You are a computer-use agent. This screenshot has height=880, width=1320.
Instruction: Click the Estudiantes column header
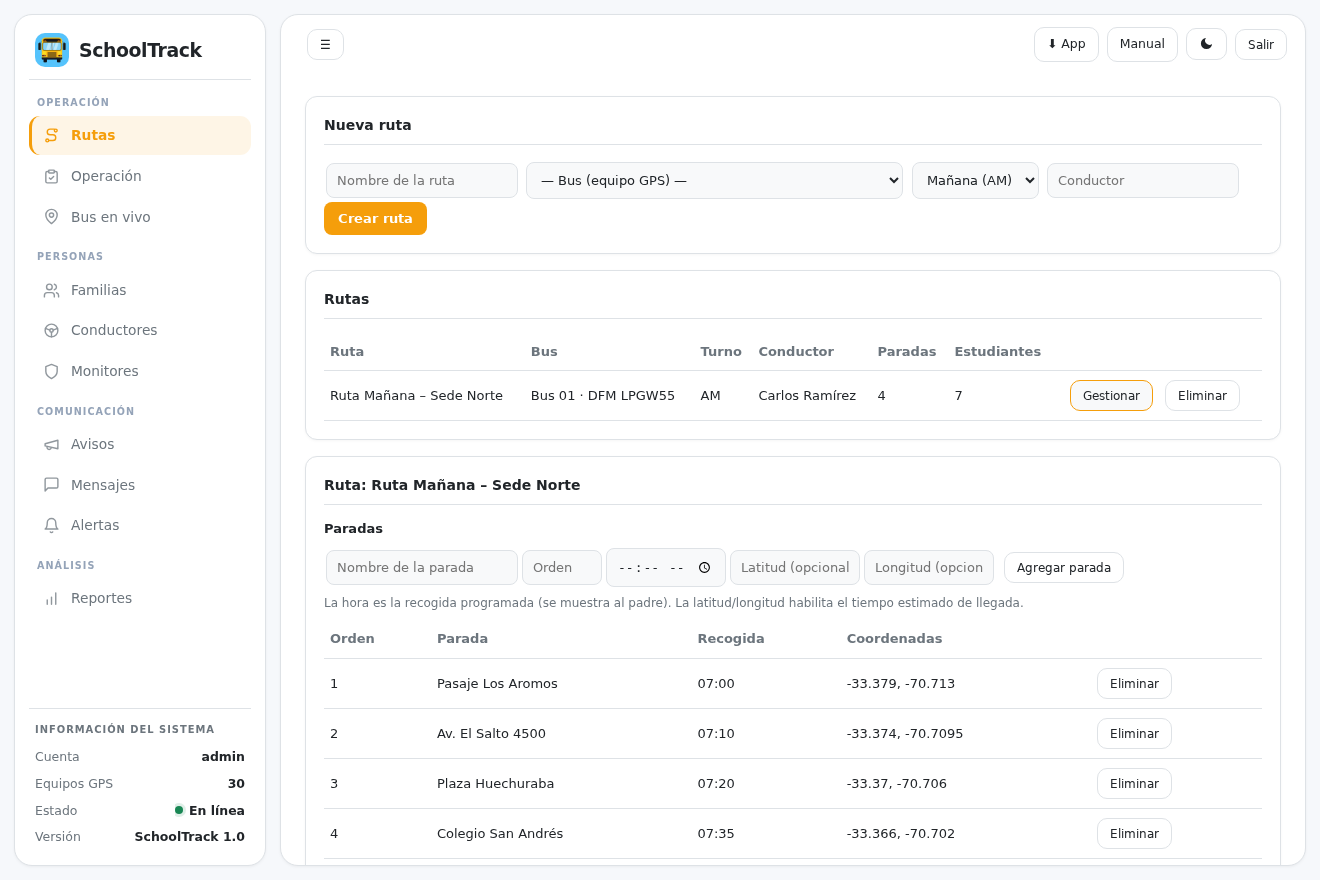(x=997, y=352)
